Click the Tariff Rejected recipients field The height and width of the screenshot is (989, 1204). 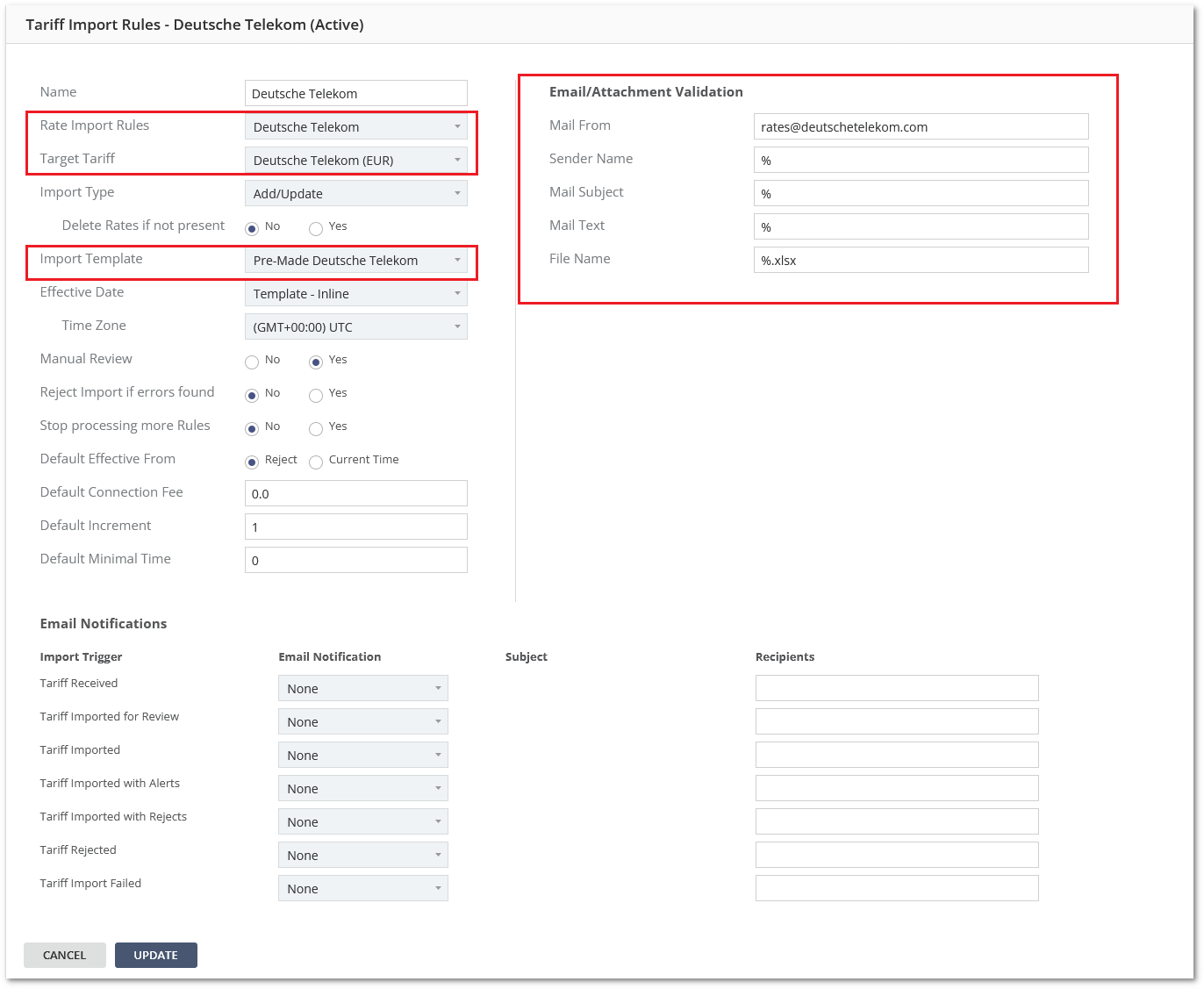pos(897,856)
